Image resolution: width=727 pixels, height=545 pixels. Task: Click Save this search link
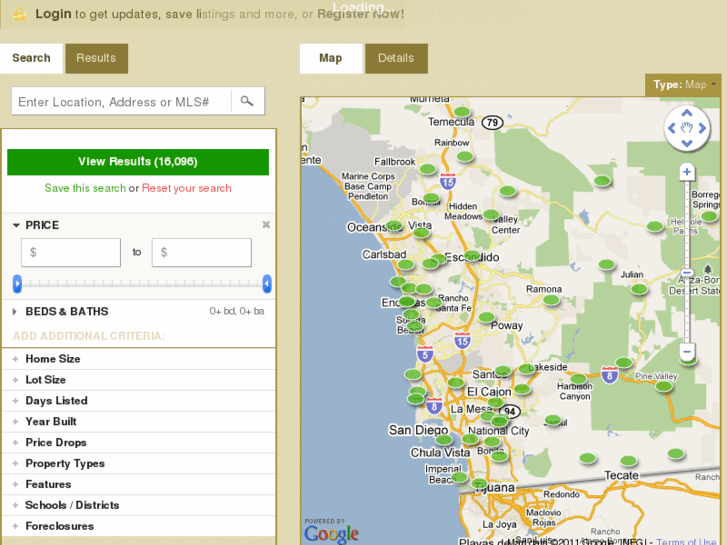point(85,188)
